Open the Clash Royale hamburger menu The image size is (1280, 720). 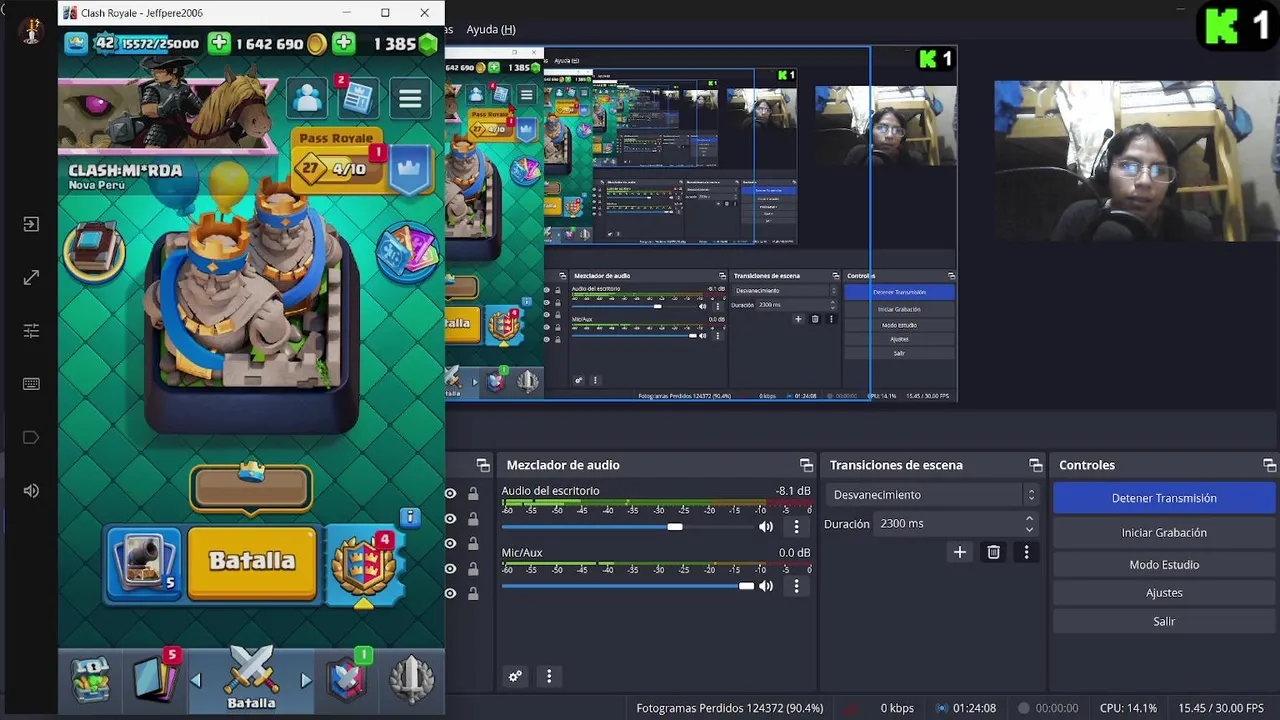410,98
